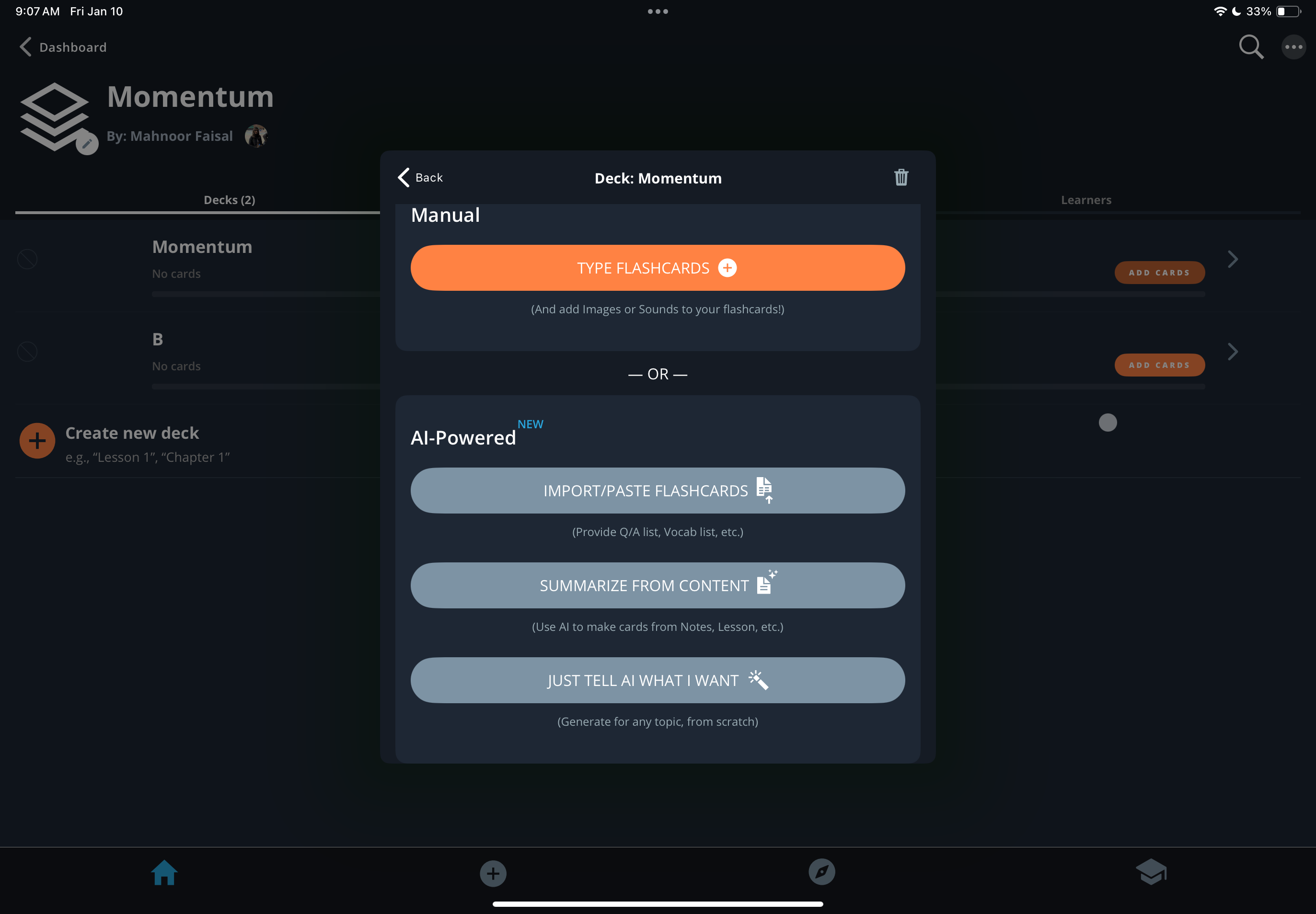Screen dimensions: 1316x914
Task: Toggle the Momentum deck visibility circle
Action: pos(28,259)
